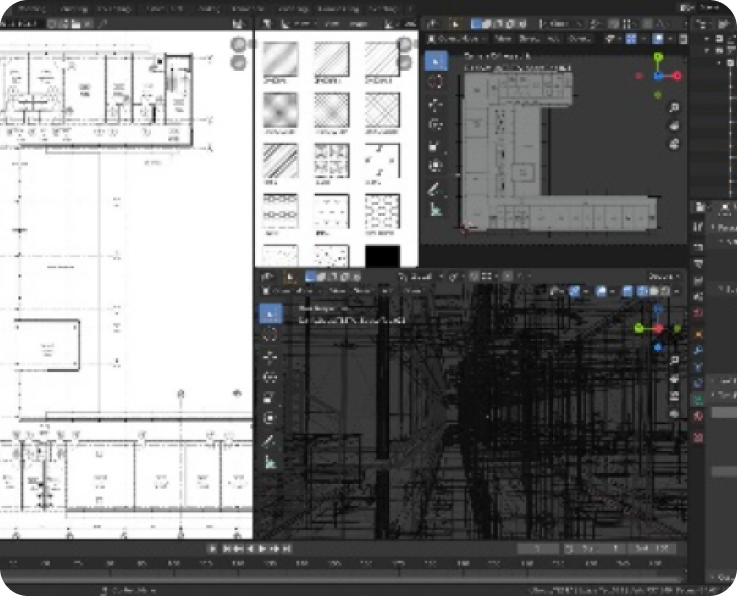Viewport: 737px width, 596px height.
Task: Select the Transform tool in wireframe viewport
Action: coord(270,418)
